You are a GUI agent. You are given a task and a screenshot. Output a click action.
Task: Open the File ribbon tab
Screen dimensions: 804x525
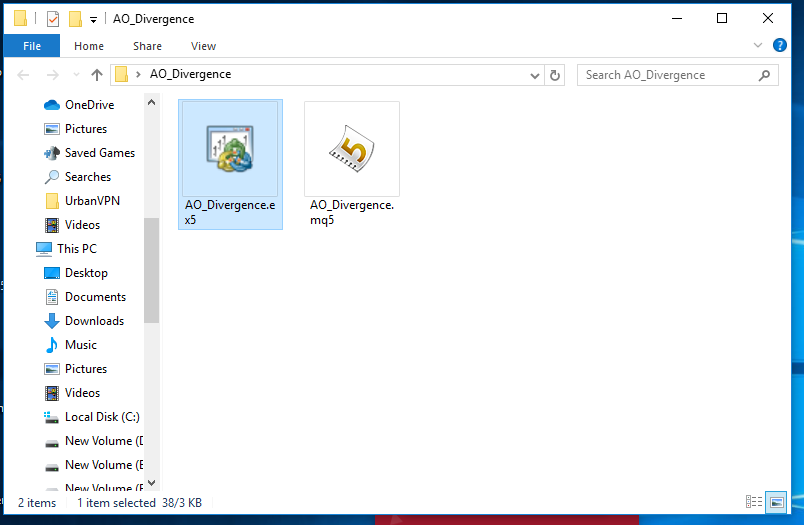pos(32,46)
